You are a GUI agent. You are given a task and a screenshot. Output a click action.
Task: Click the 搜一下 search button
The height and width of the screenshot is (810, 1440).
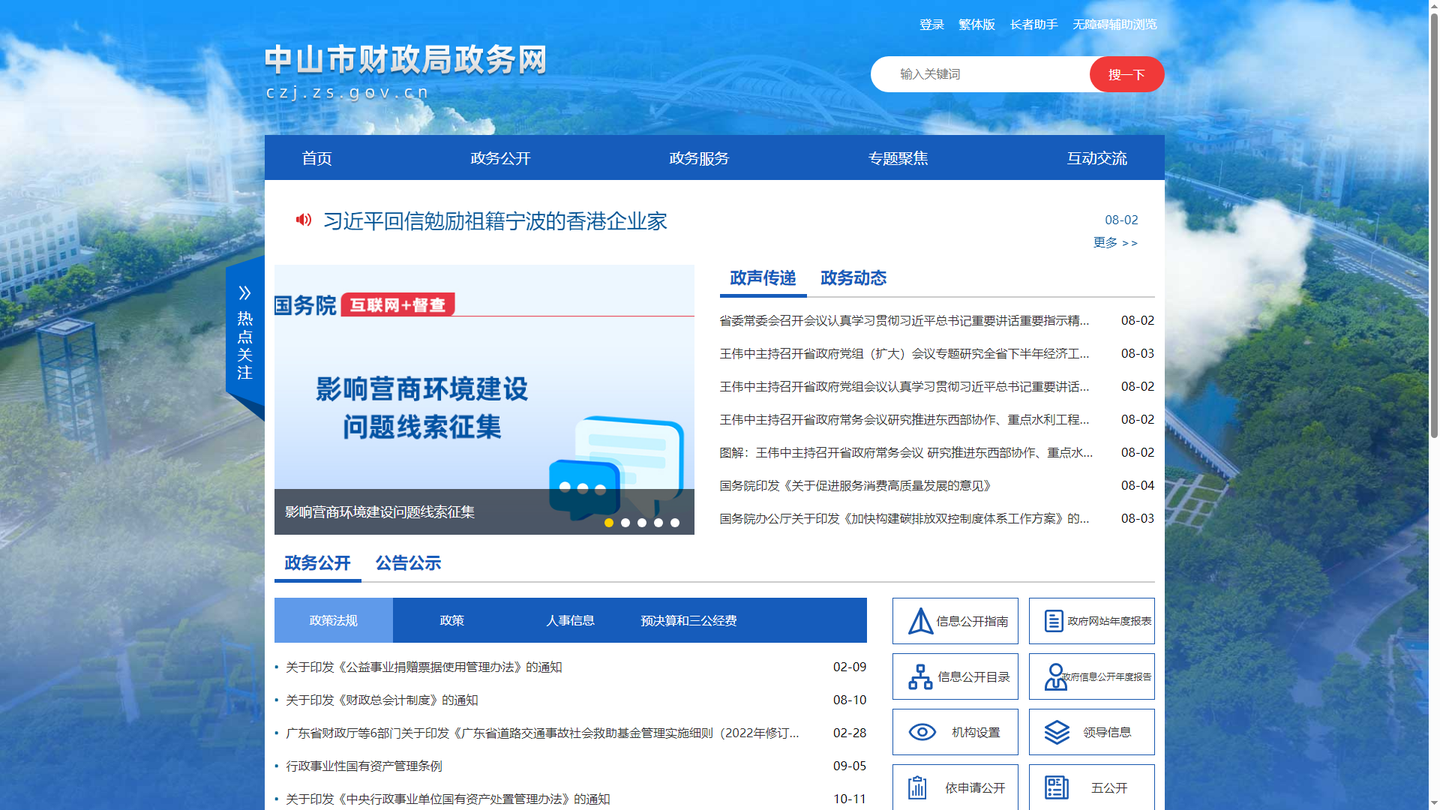point(1126,74)
